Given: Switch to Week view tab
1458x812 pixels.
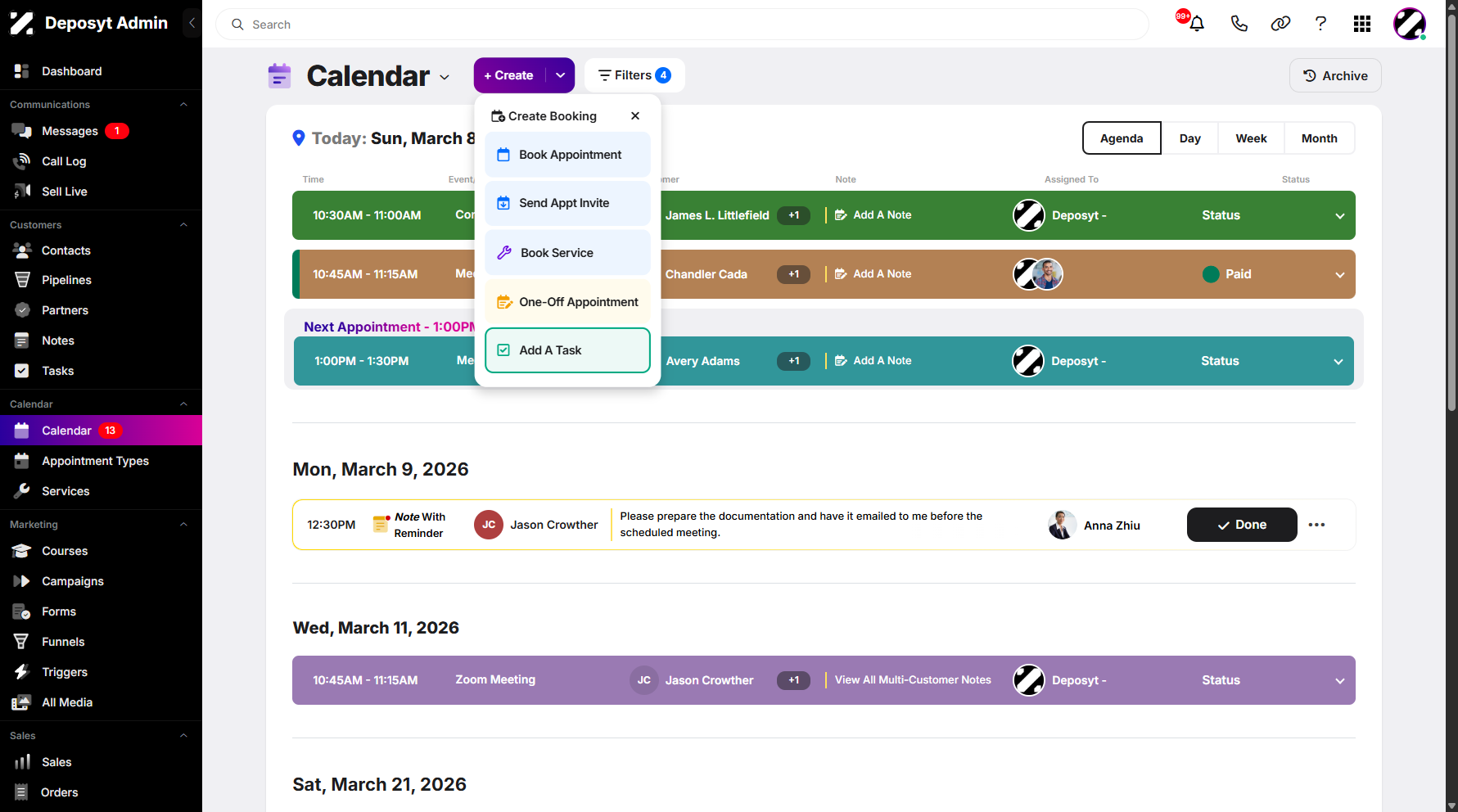Looking at the screenshot, I should [x=1251, y=138].
